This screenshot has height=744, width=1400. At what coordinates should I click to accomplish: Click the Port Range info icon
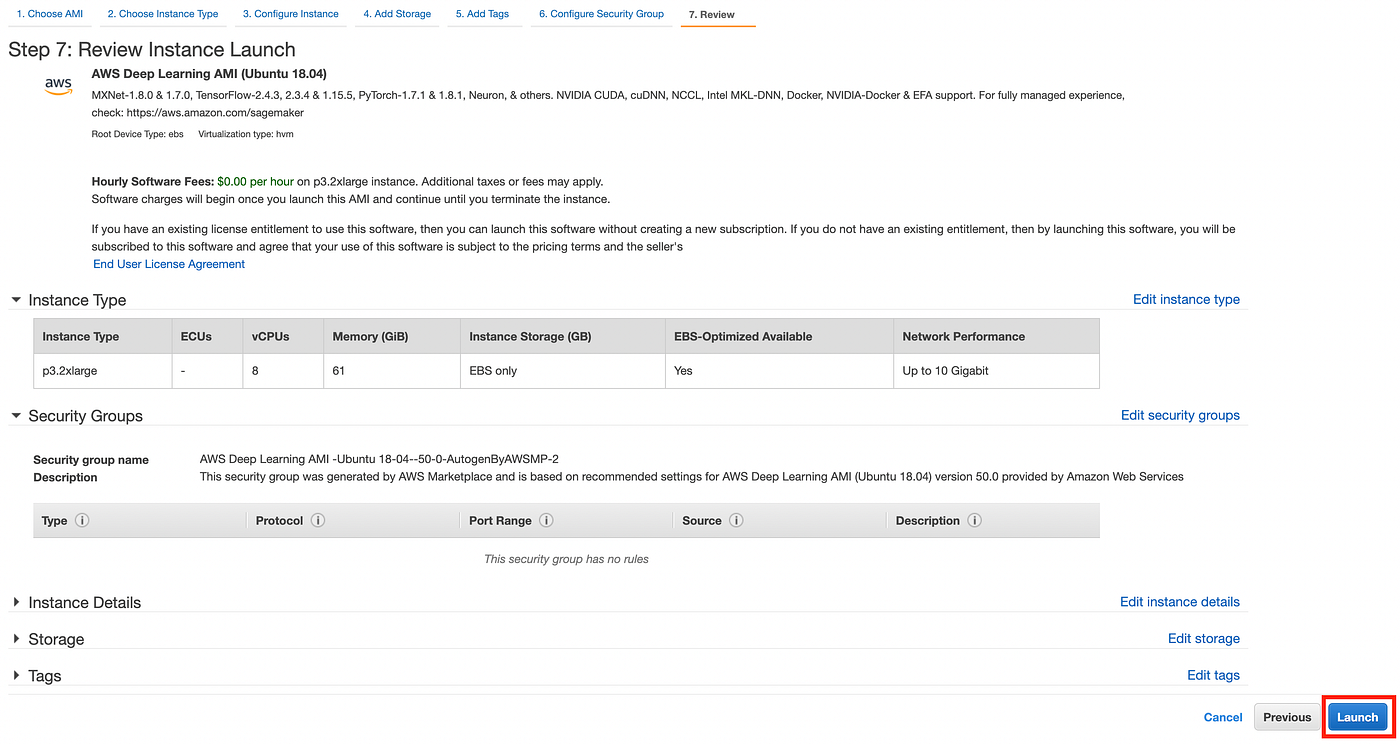point(546,520)
